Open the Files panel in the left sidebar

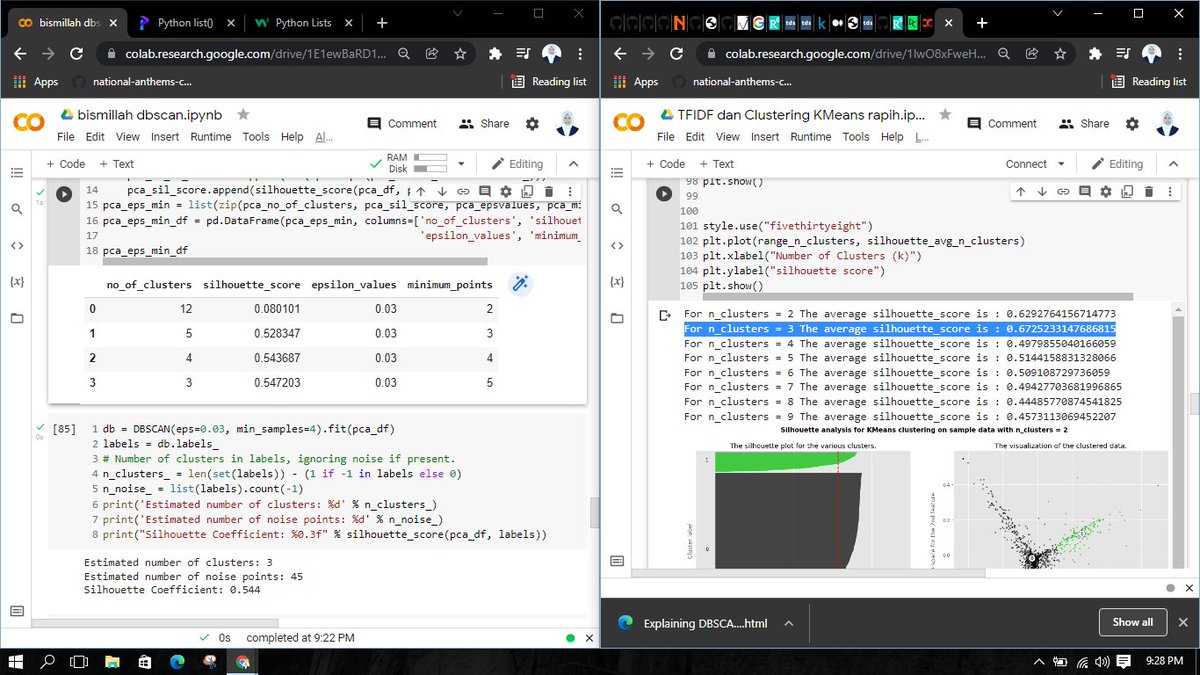tap(16, 319)
